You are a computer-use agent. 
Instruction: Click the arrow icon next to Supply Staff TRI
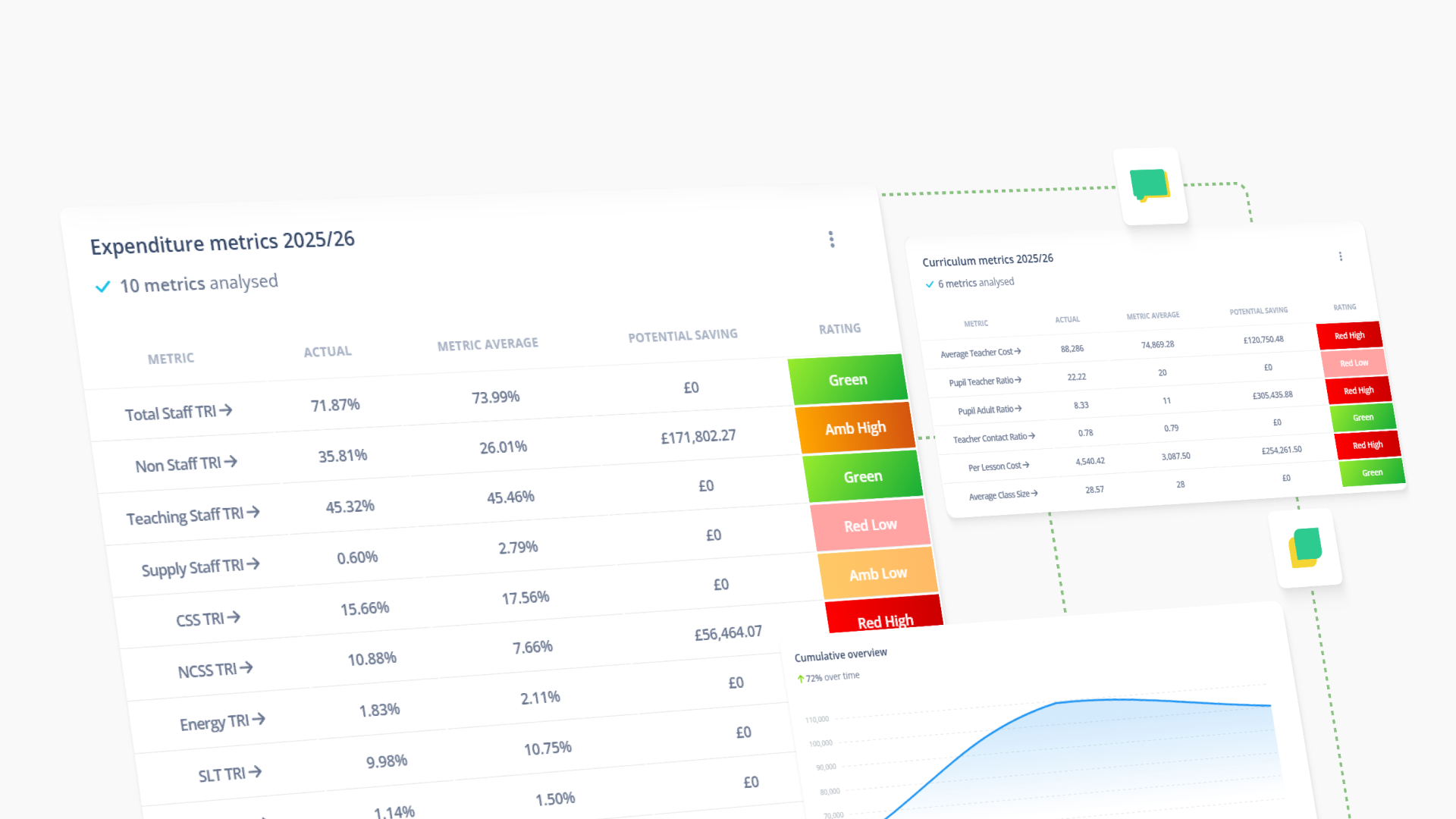255,564
